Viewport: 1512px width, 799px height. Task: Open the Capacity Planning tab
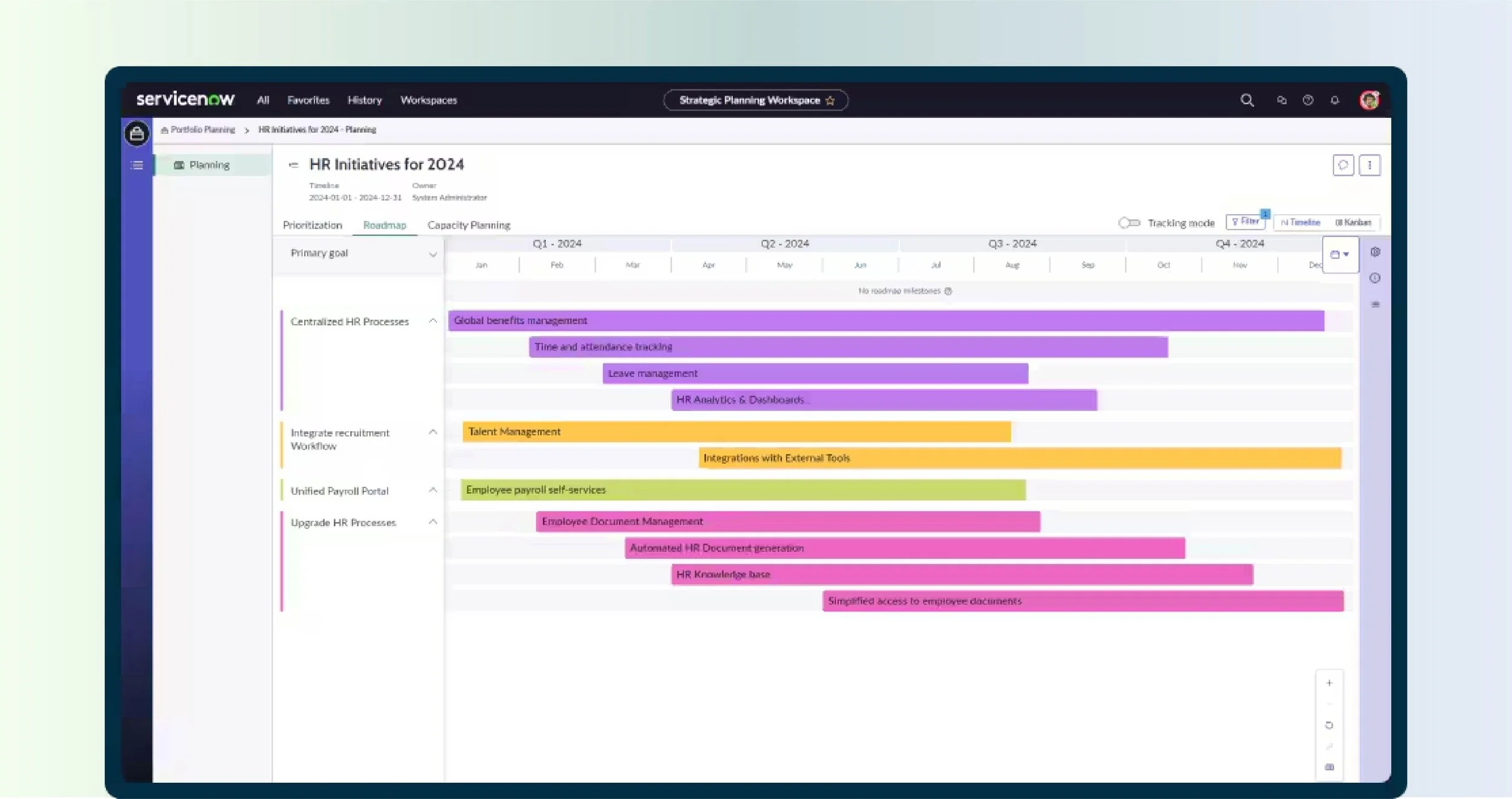[x=469, y=225]
